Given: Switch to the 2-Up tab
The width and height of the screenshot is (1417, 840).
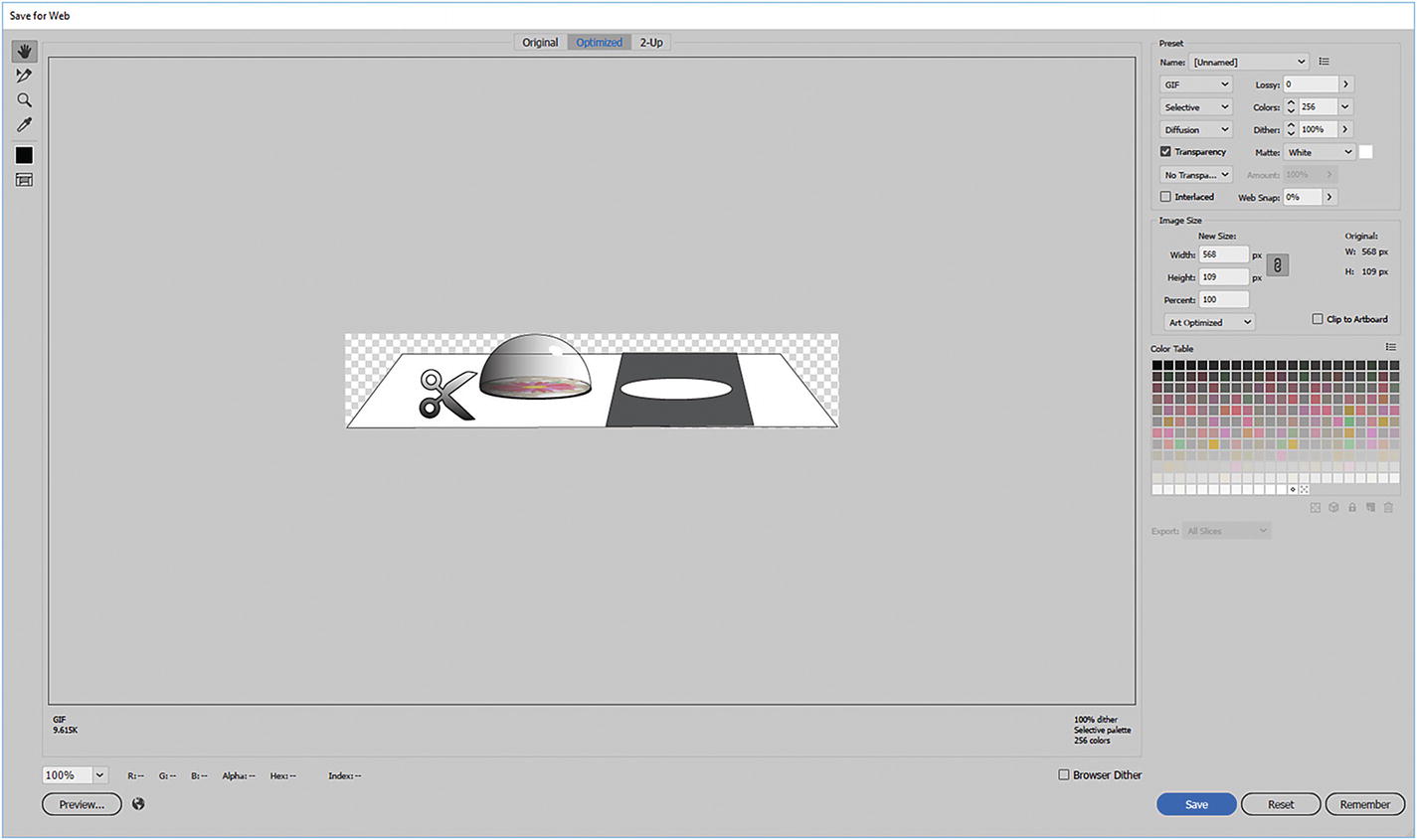Looking at the screenshot, I should click(x=650, y=42).
